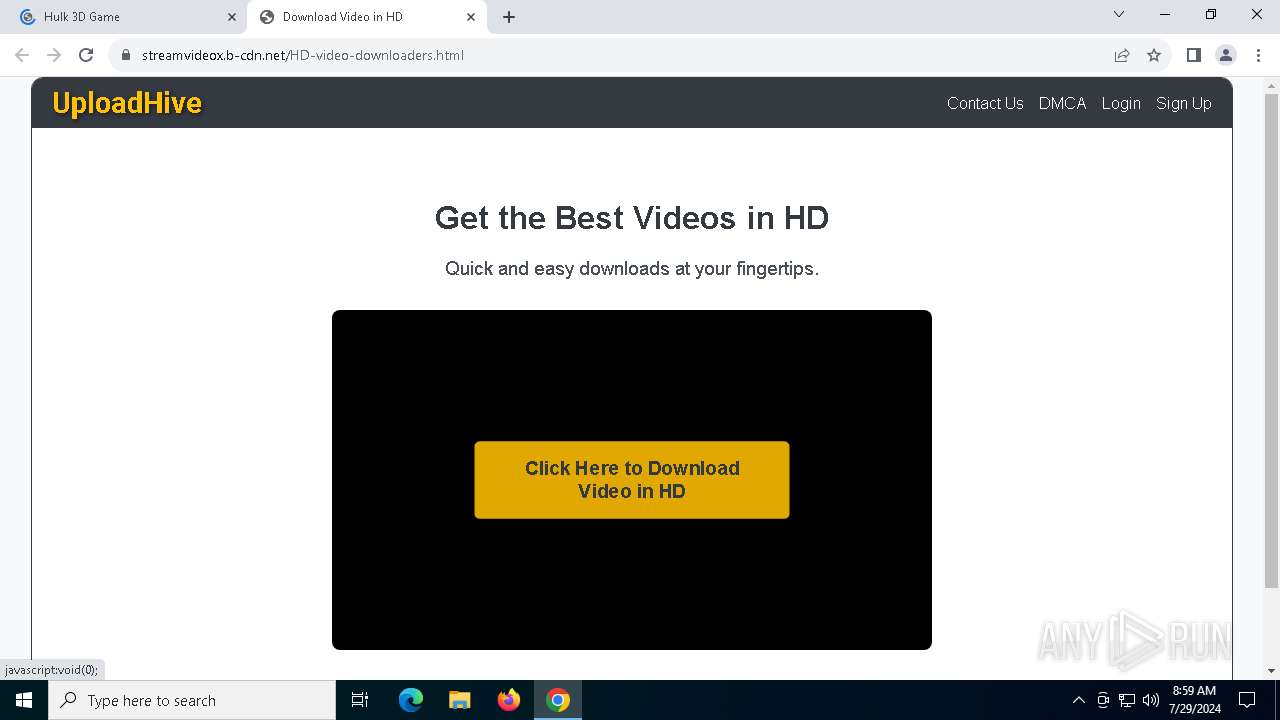
Task: Open Chrome three-dot menu
Action: coord(1258,55)
